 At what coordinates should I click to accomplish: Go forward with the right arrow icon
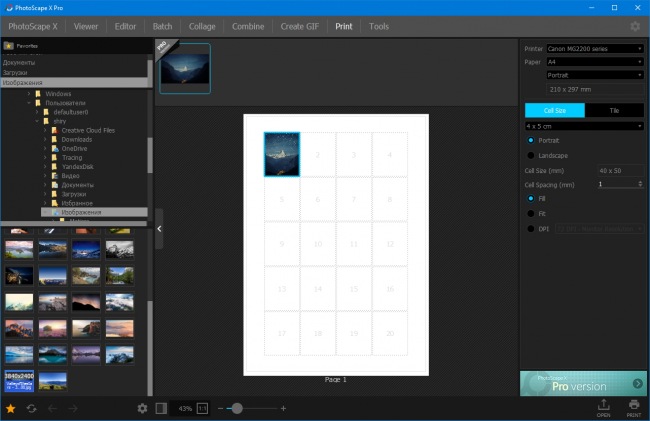pos(73,409)
